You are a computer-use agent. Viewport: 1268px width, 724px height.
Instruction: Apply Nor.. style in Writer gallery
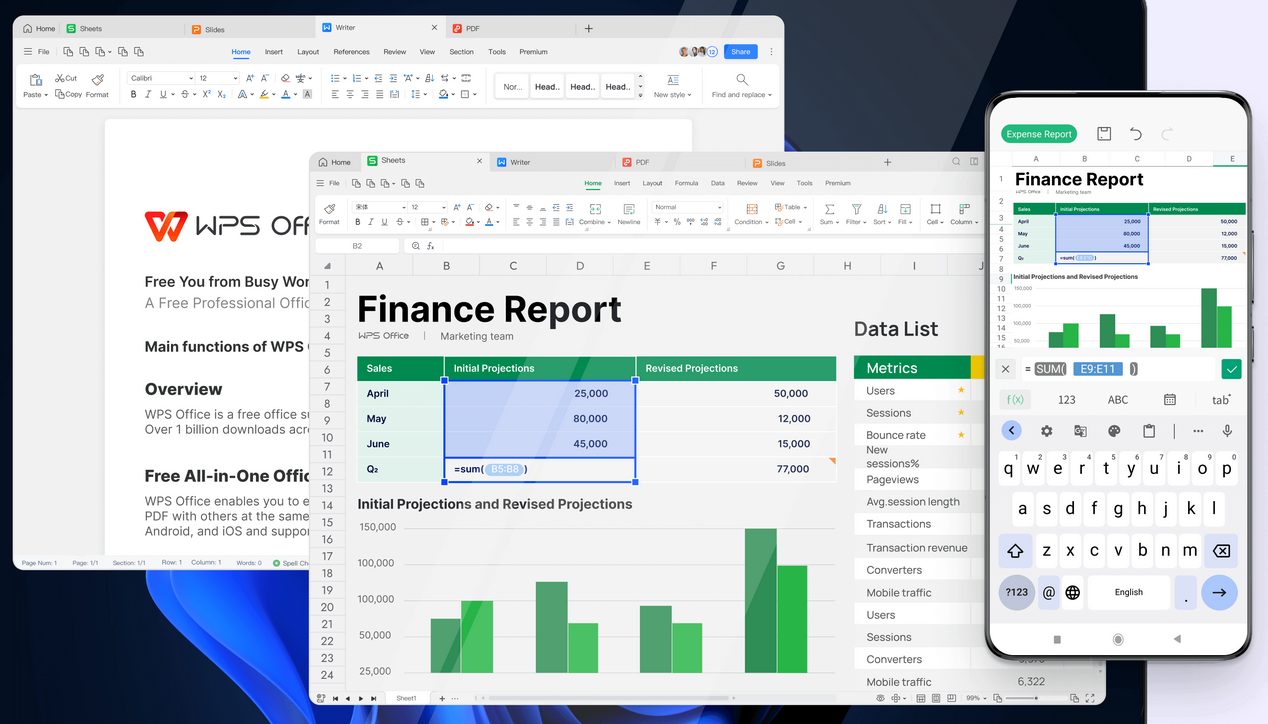click(513, 87)
